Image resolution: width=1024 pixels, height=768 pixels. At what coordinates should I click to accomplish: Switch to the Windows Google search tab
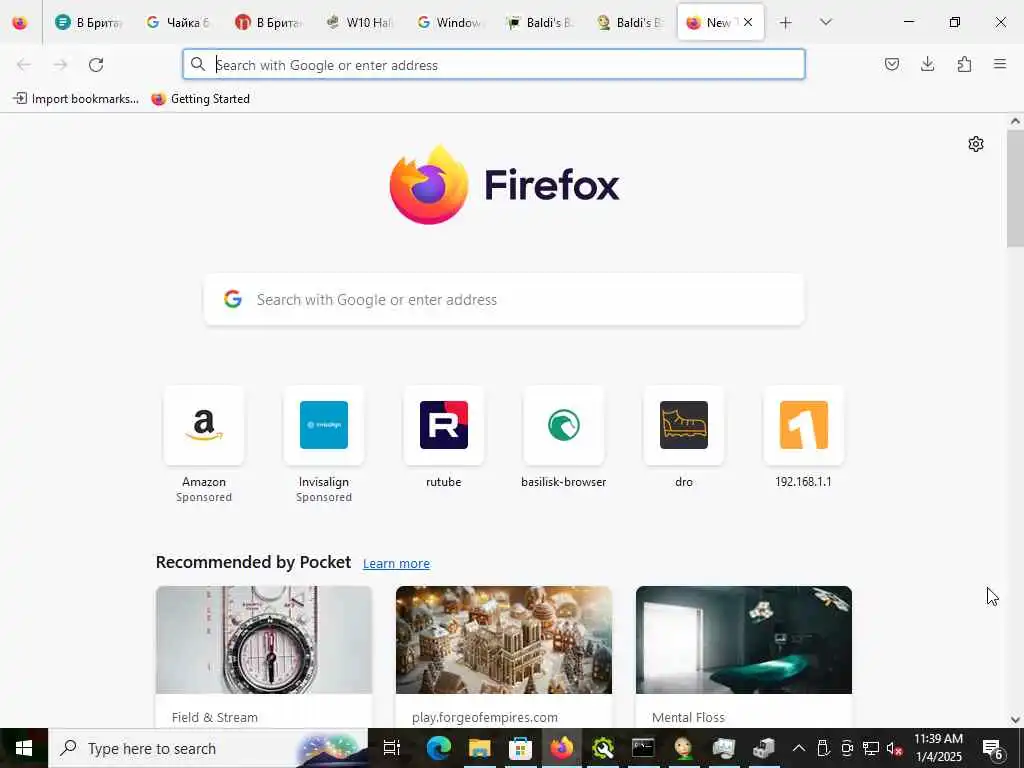449,23
